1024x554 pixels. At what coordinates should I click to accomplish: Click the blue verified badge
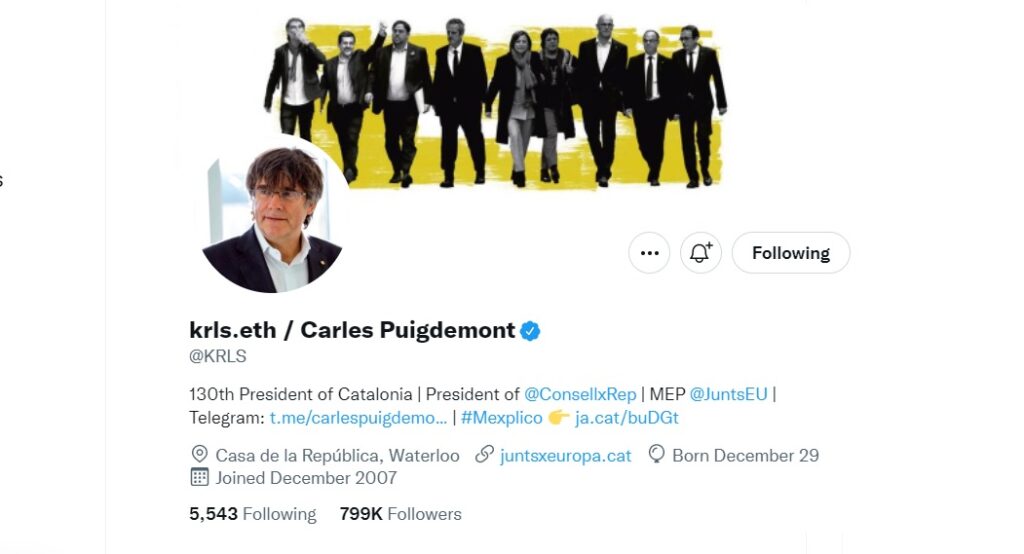[530, 331]
